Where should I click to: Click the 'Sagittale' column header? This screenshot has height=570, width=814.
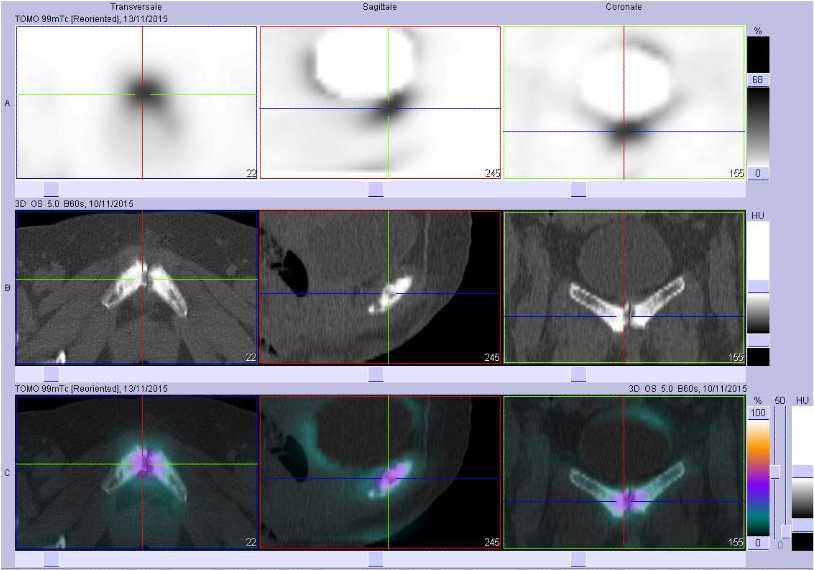379,7
